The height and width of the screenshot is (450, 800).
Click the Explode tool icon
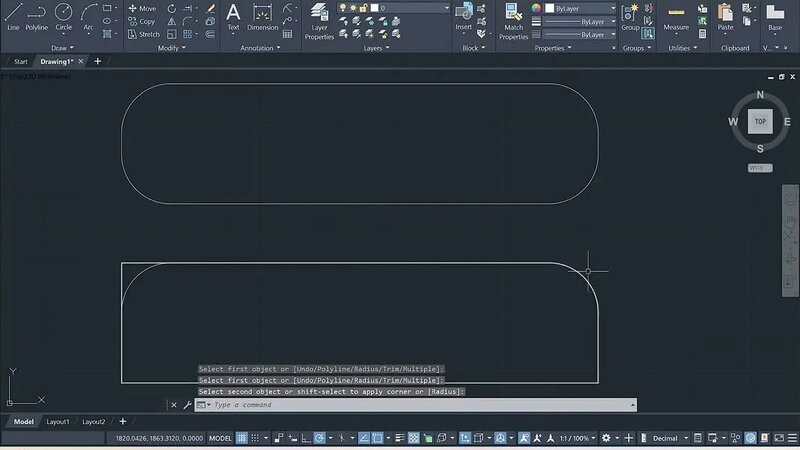pyautogui.click(x=210, y=21)
